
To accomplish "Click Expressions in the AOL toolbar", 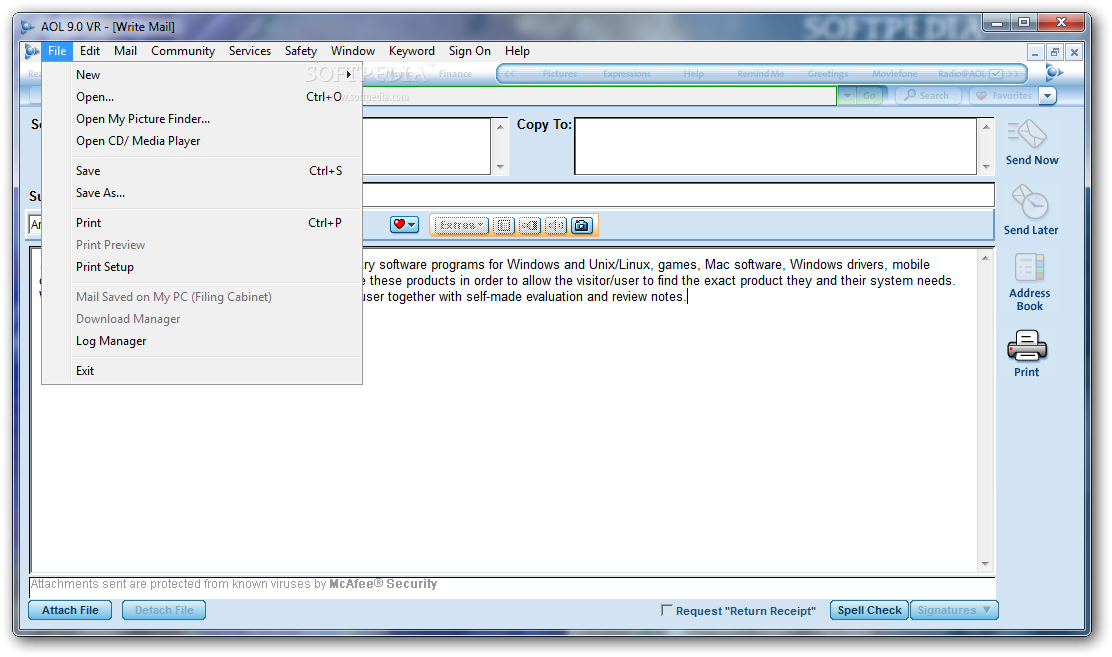I will click(626, 74).
